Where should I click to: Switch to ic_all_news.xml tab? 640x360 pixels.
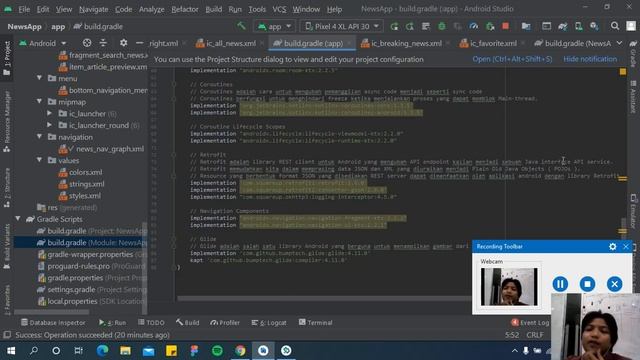[x=231, y=43]
